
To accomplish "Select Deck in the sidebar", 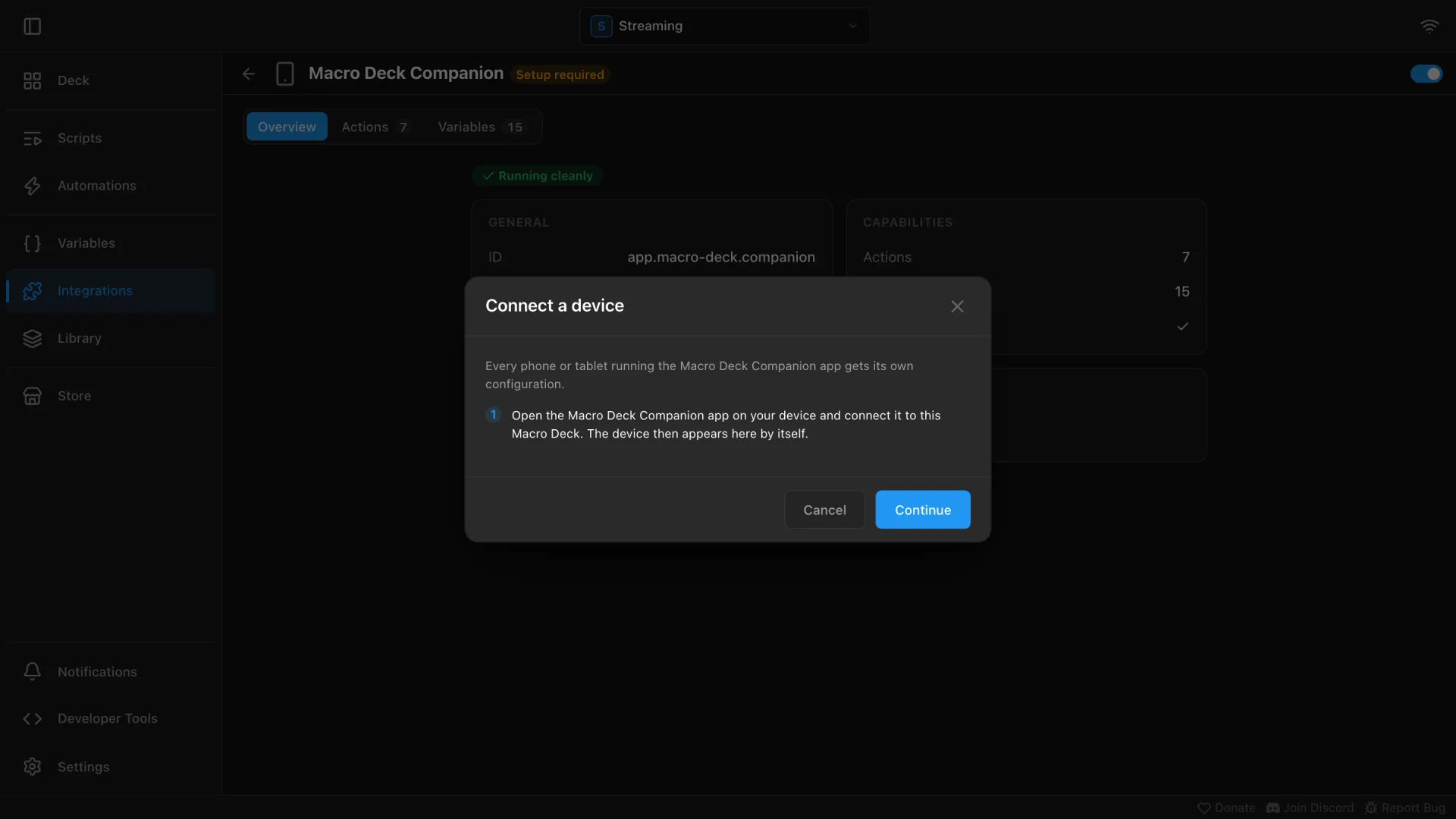I will [111, 80].
